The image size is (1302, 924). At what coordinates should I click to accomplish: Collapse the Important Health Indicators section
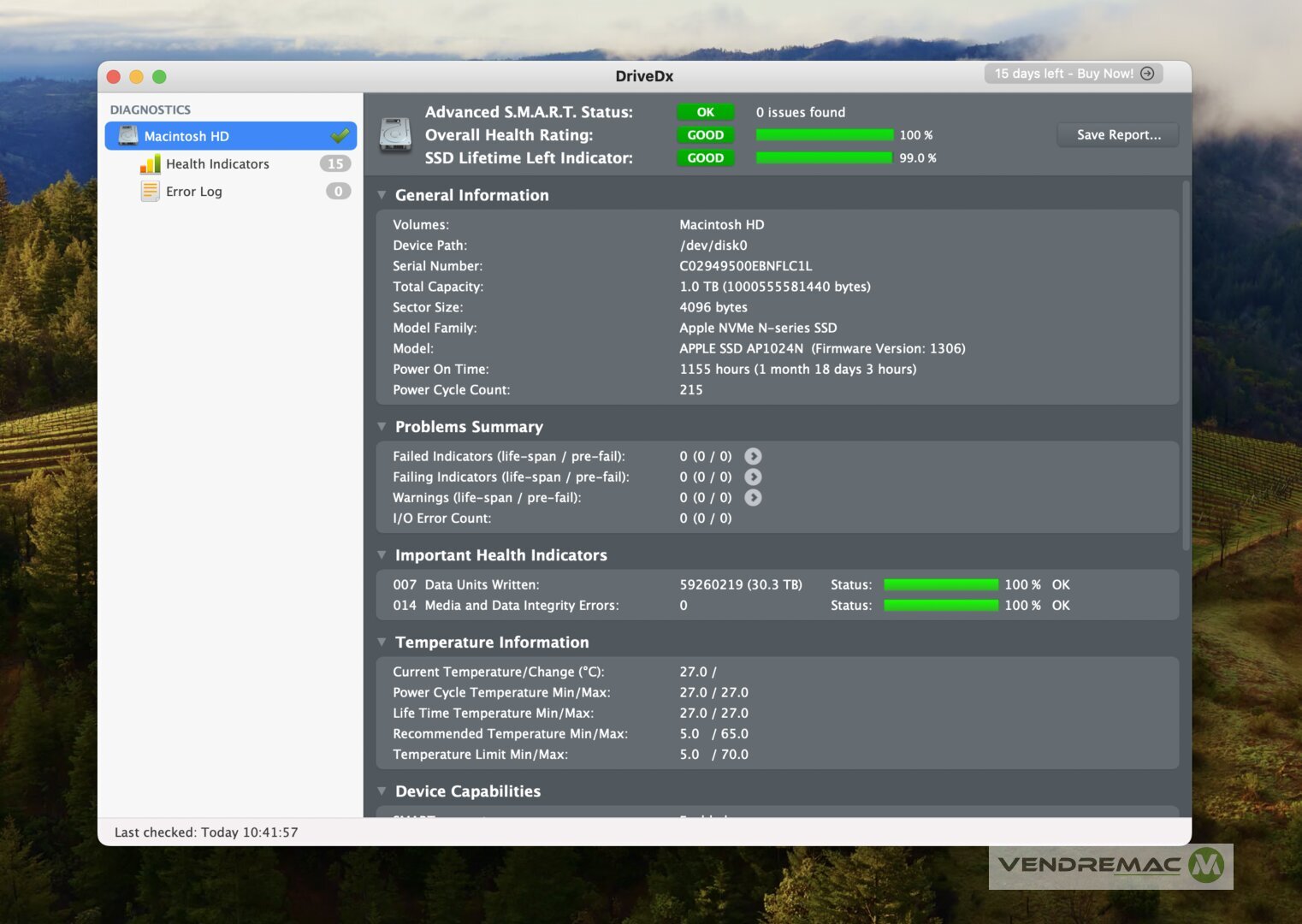point(382,555)
